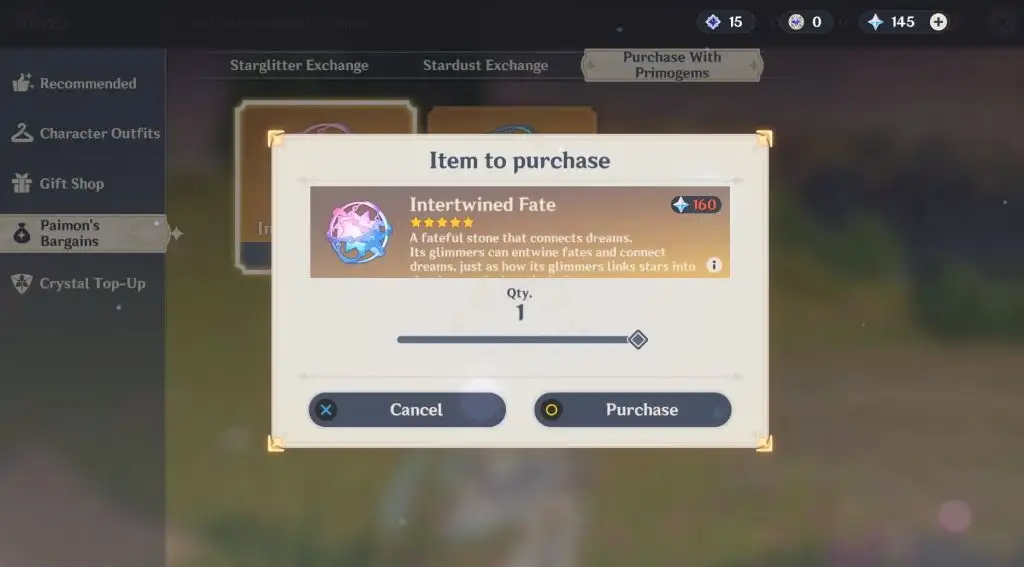Click the Intertwined Fate item icon

(x=359, y=233)
